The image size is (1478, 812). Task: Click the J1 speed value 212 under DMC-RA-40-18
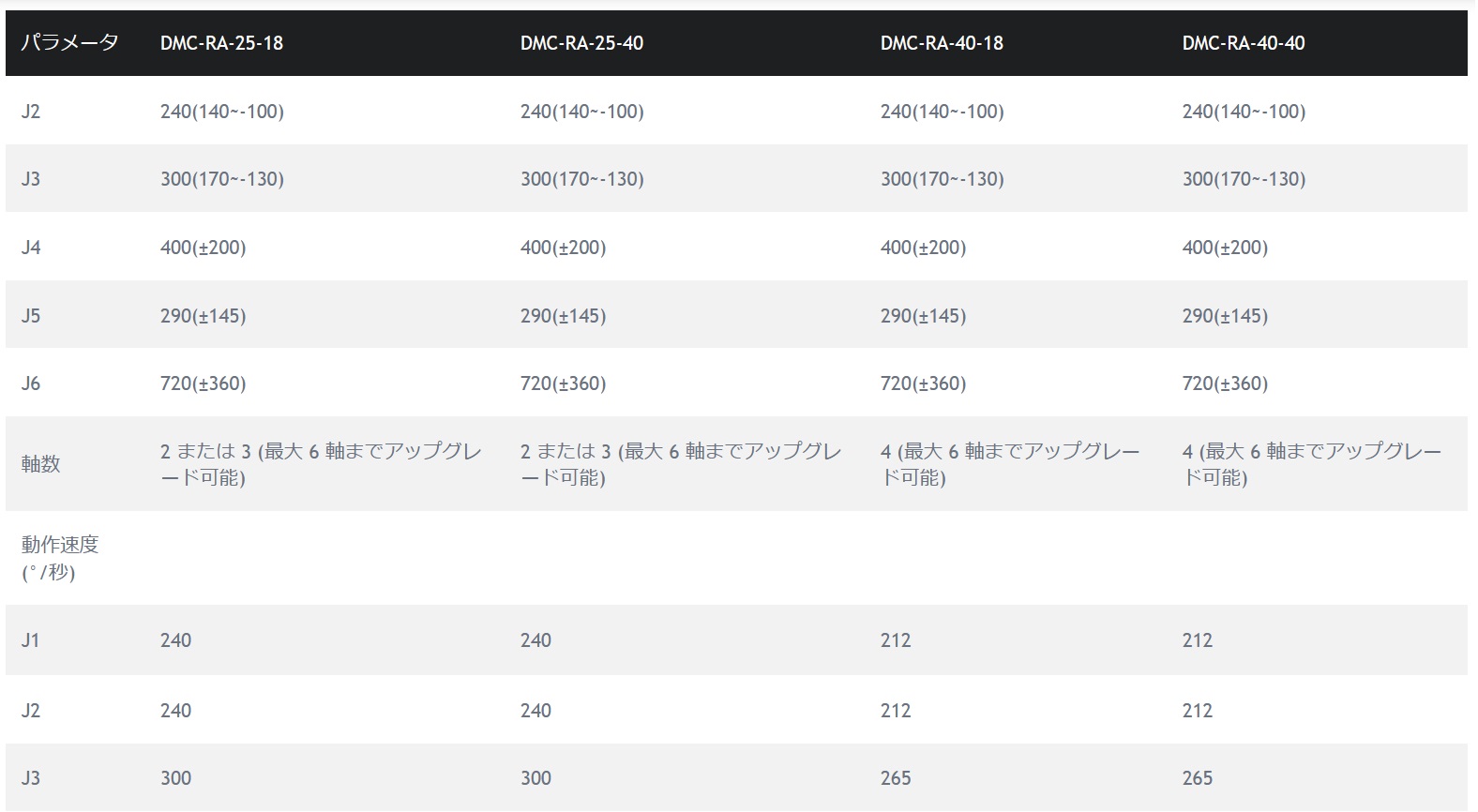pos(896,640)
